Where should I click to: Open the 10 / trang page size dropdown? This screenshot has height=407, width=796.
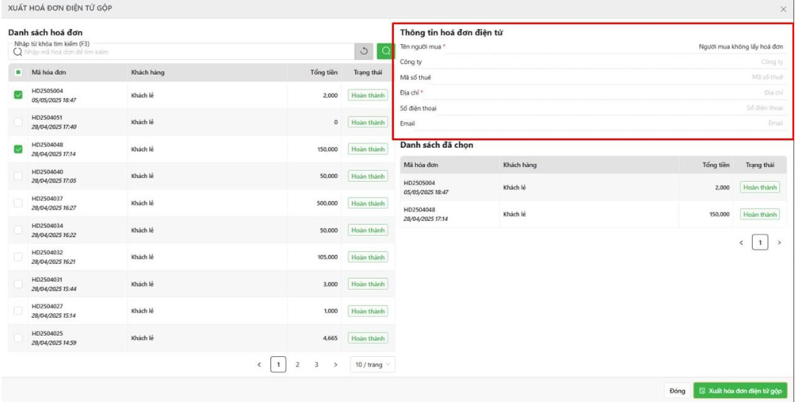tap(373, 364)
